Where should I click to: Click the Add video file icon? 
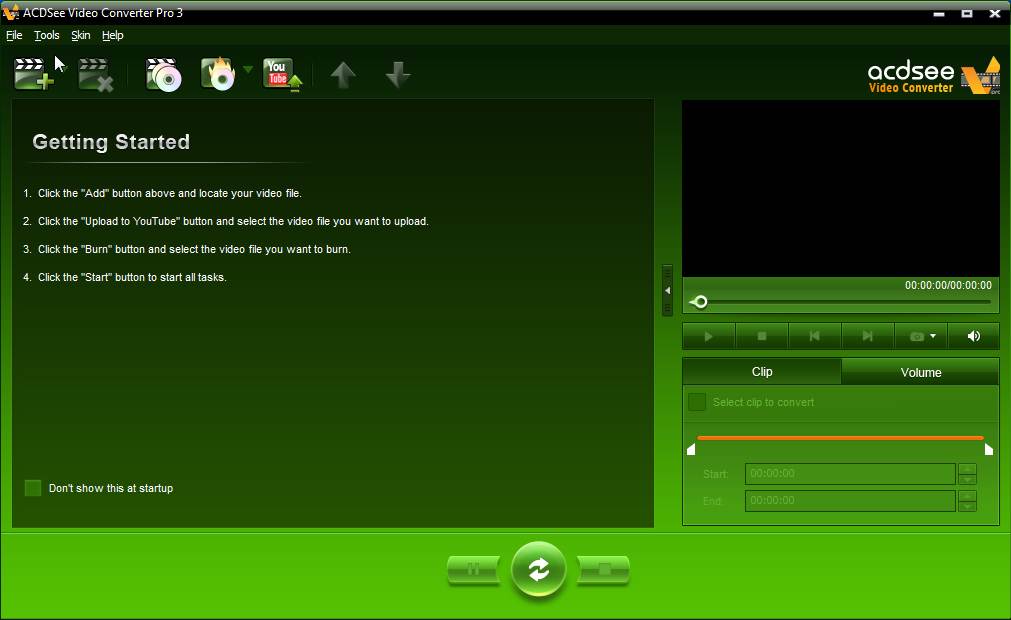(34, 74)
